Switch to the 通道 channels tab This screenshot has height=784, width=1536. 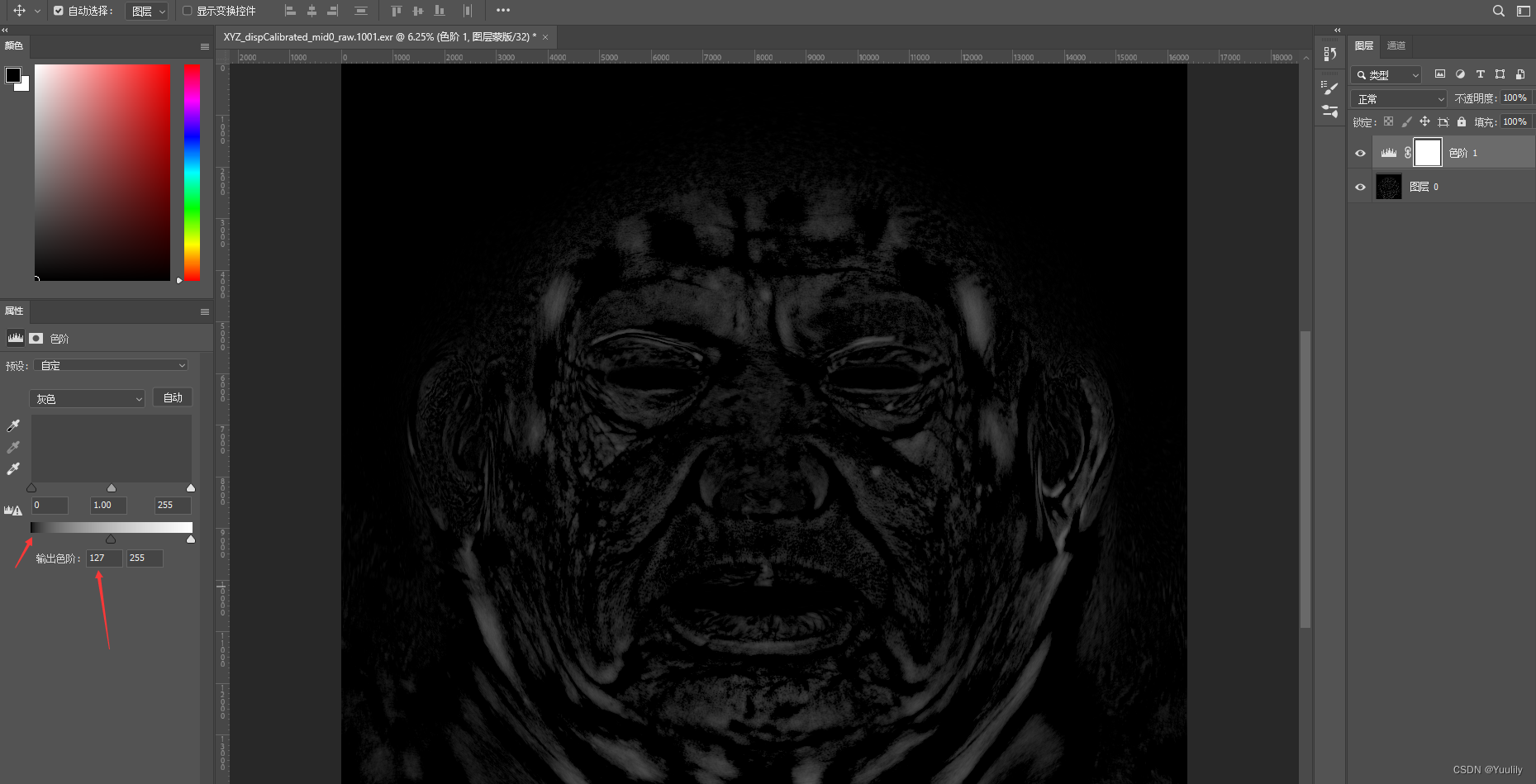point(1396,45)
